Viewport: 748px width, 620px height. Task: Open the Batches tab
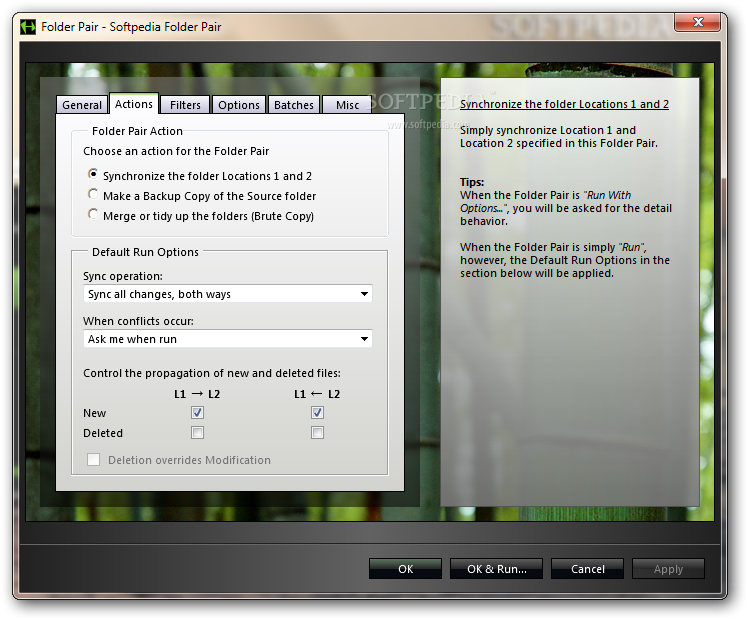(x=294, y=105)
